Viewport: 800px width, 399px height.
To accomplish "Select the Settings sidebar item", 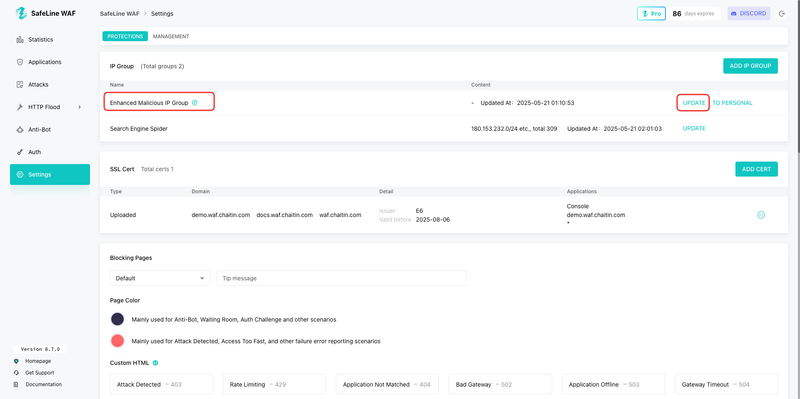I will click(50, 174).
